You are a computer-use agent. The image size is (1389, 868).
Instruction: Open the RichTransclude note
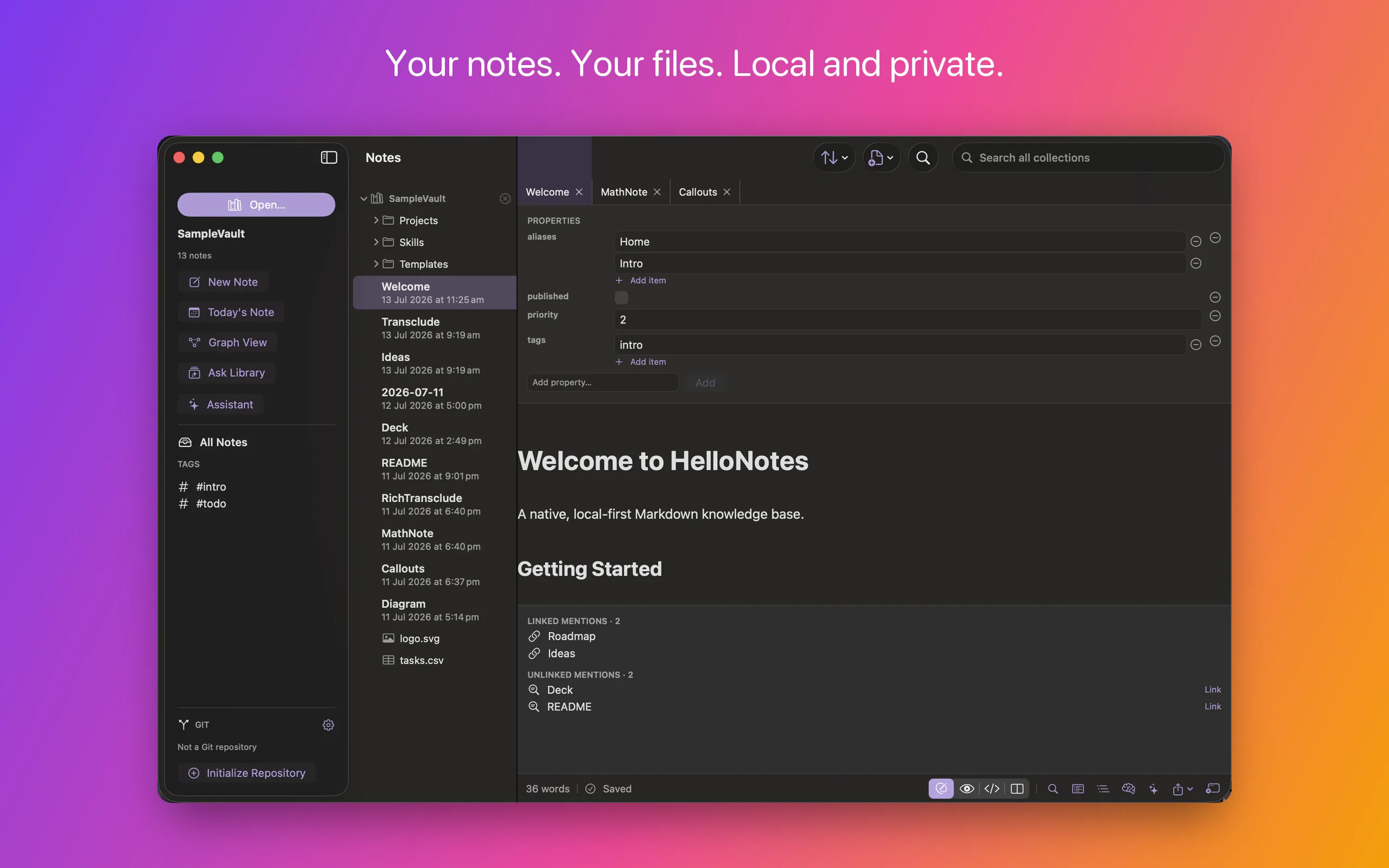tap(435, 504)
